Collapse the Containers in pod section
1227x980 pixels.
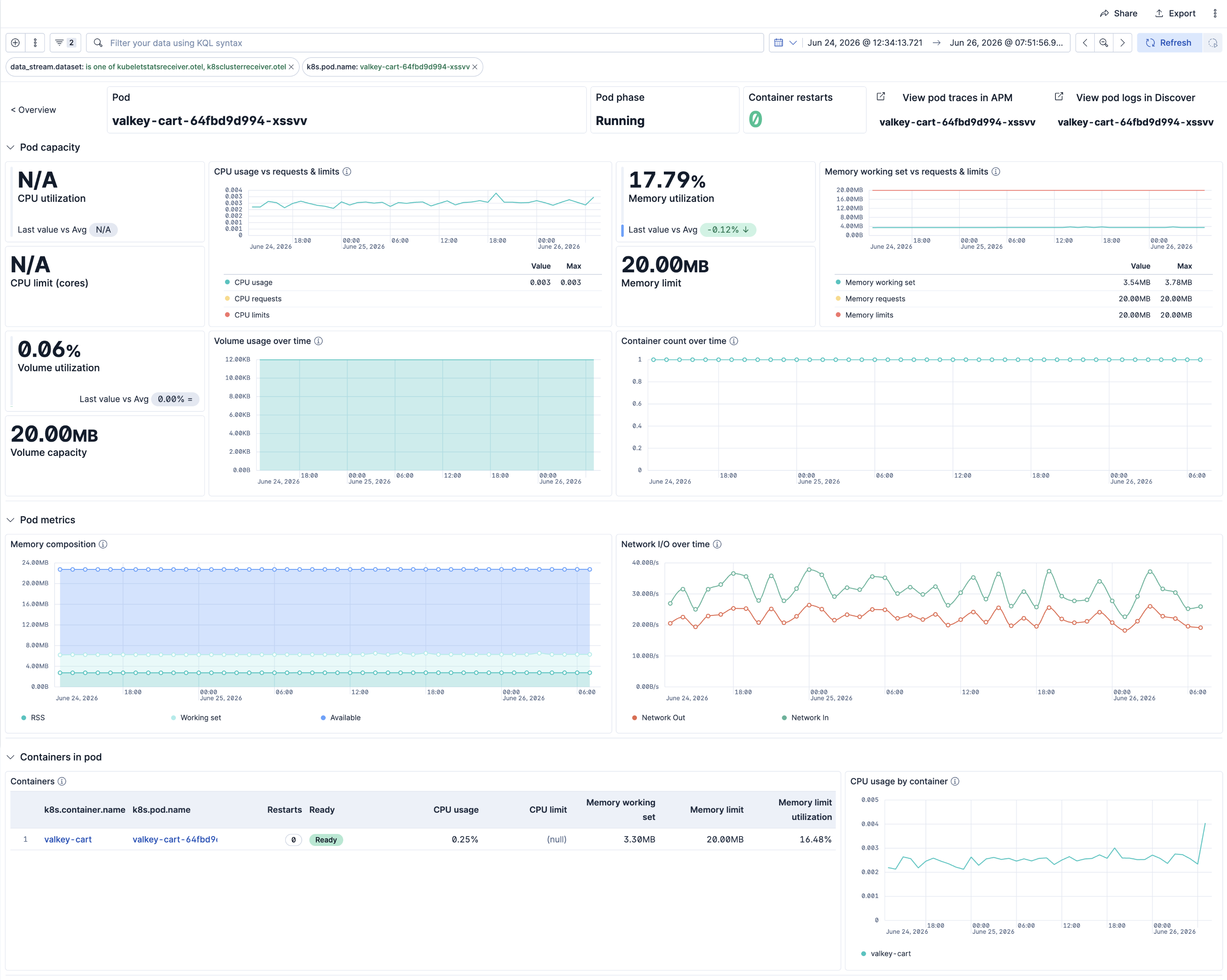10,757
